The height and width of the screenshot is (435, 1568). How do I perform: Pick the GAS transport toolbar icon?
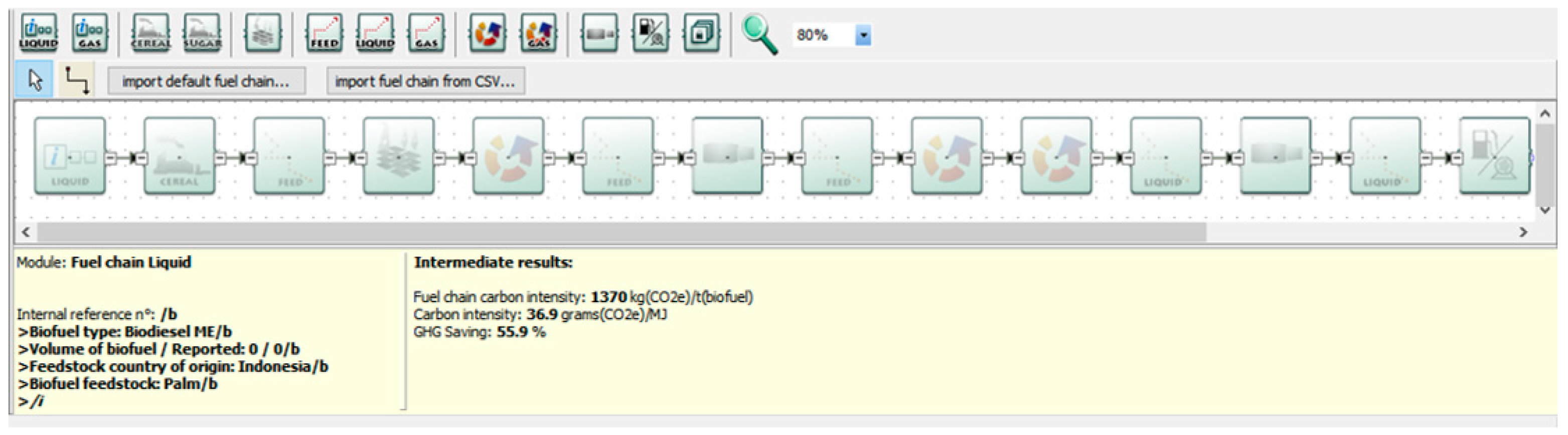tap(426, 33)
